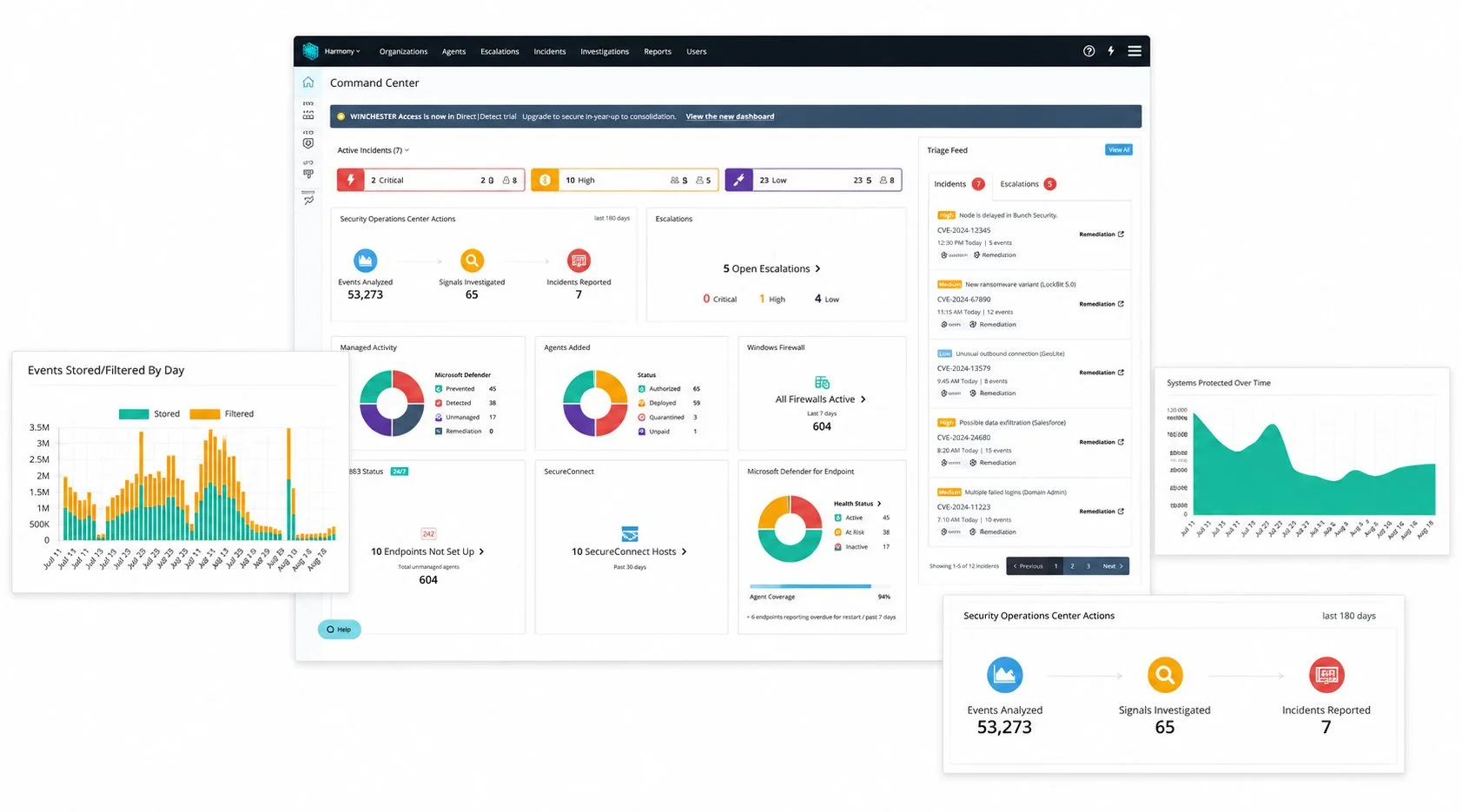Click the SecureConnect hosts icon
This screenshot has height=812, width=1462.
pyautogui.click(x=630, y=534)
